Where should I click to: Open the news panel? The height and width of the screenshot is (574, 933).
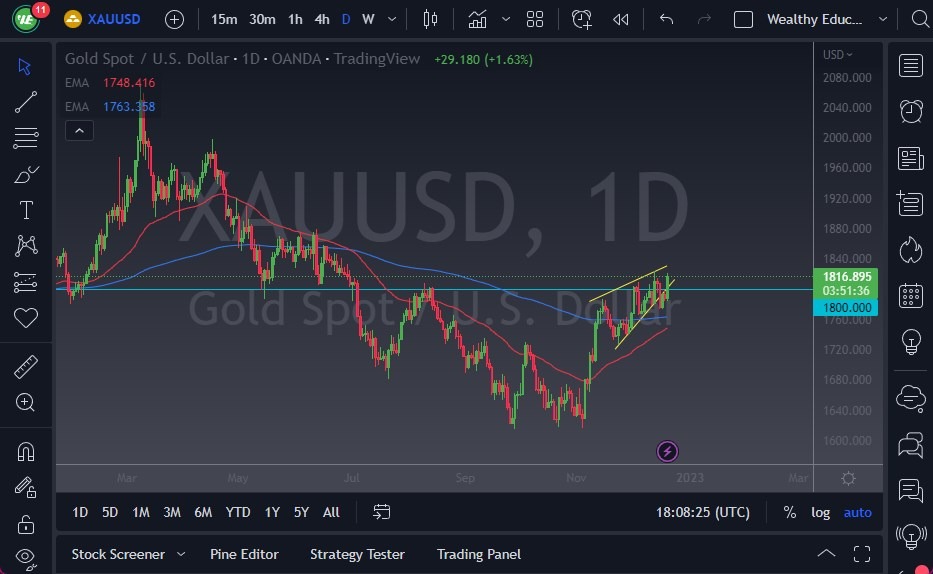pos(910,158)
